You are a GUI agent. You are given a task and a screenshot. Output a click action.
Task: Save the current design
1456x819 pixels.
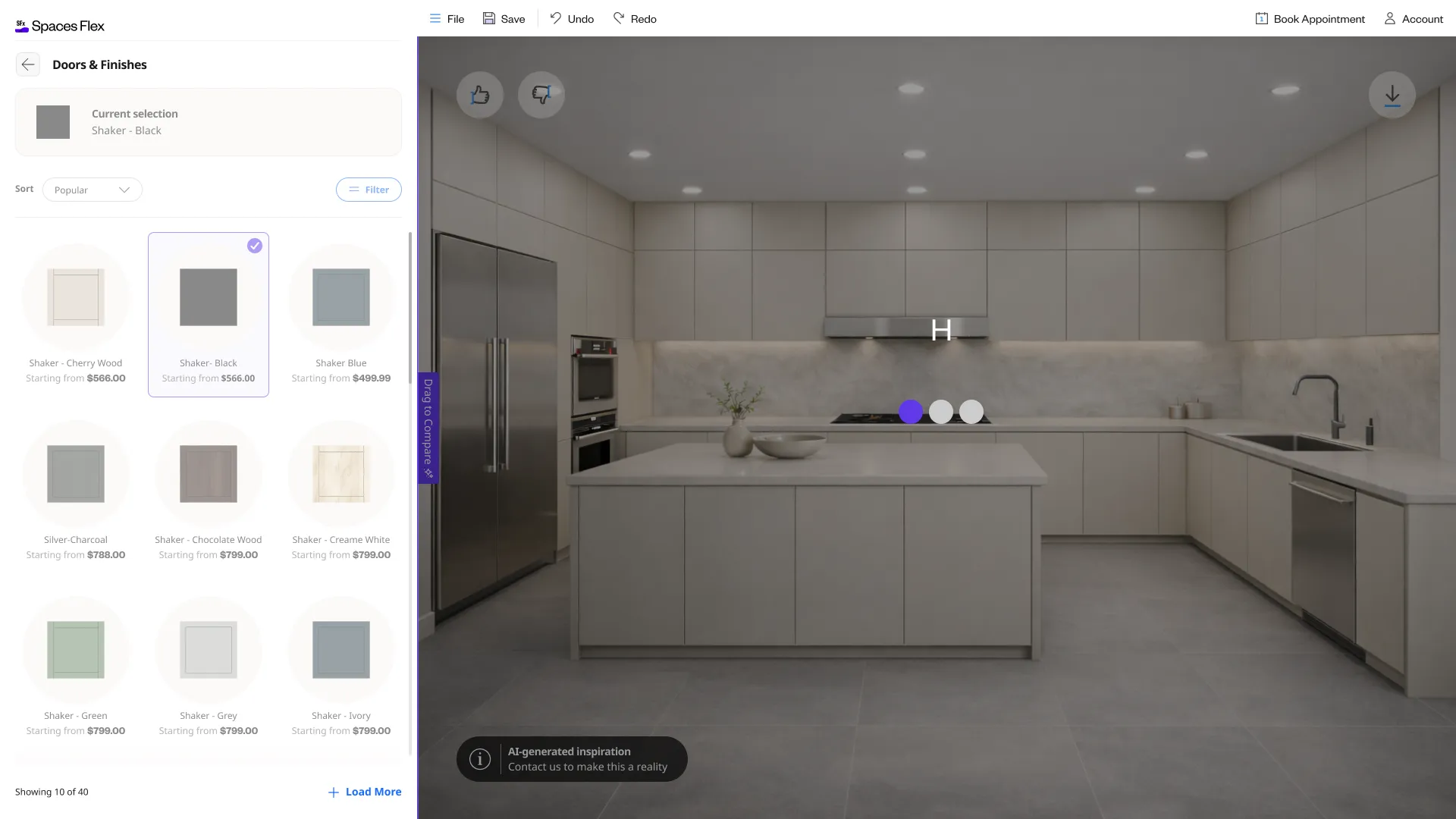[504, 19]
